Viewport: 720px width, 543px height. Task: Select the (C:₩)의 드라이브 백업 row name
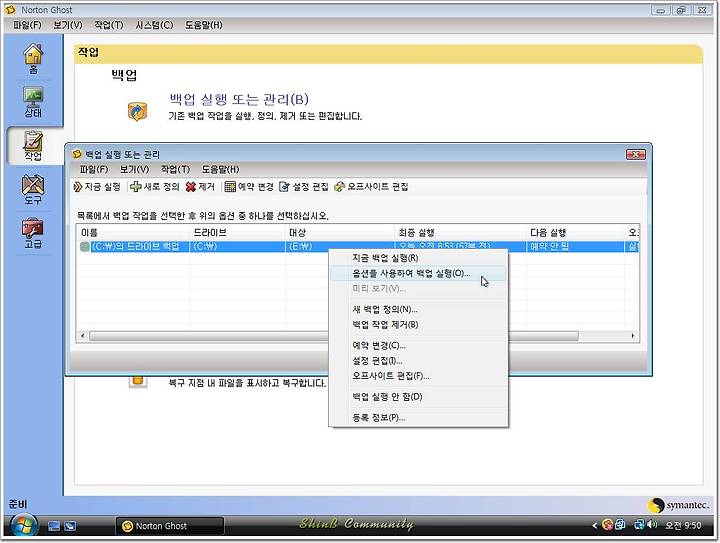point(135,246)
